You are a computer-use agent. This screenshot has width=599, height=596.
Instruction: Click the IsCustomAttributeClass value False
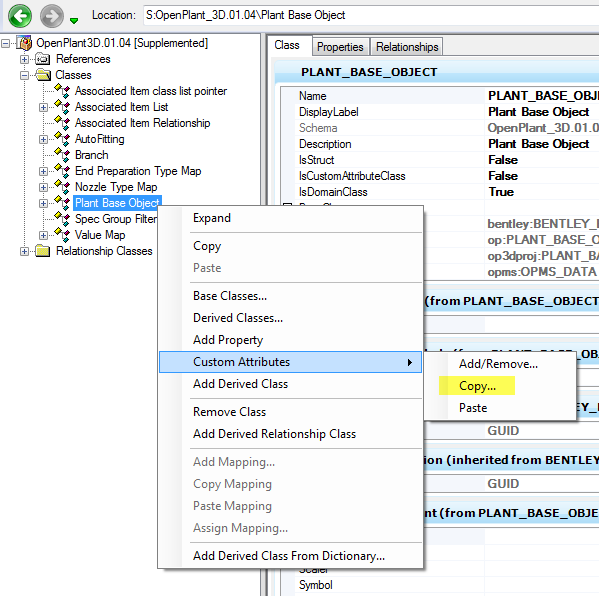click(x=503, y=176)
